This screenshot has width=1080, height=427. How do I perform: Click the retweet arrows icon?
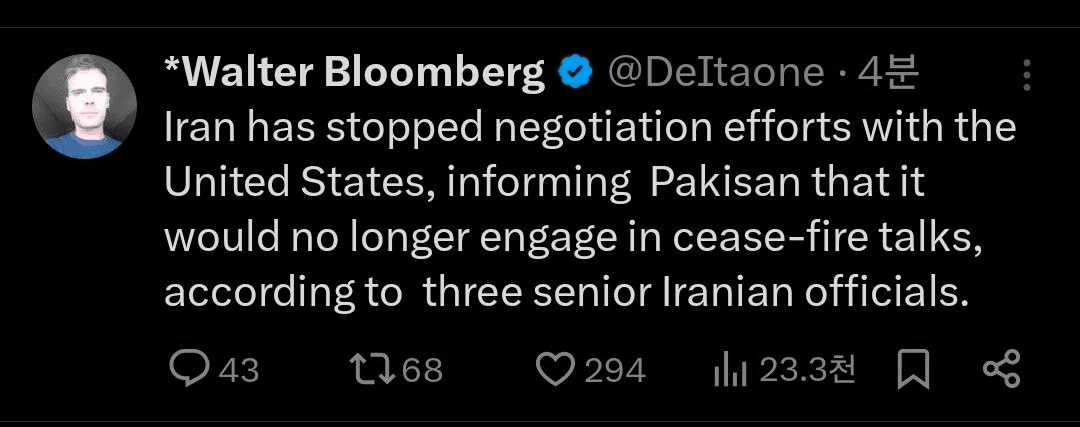pos(373,370)
